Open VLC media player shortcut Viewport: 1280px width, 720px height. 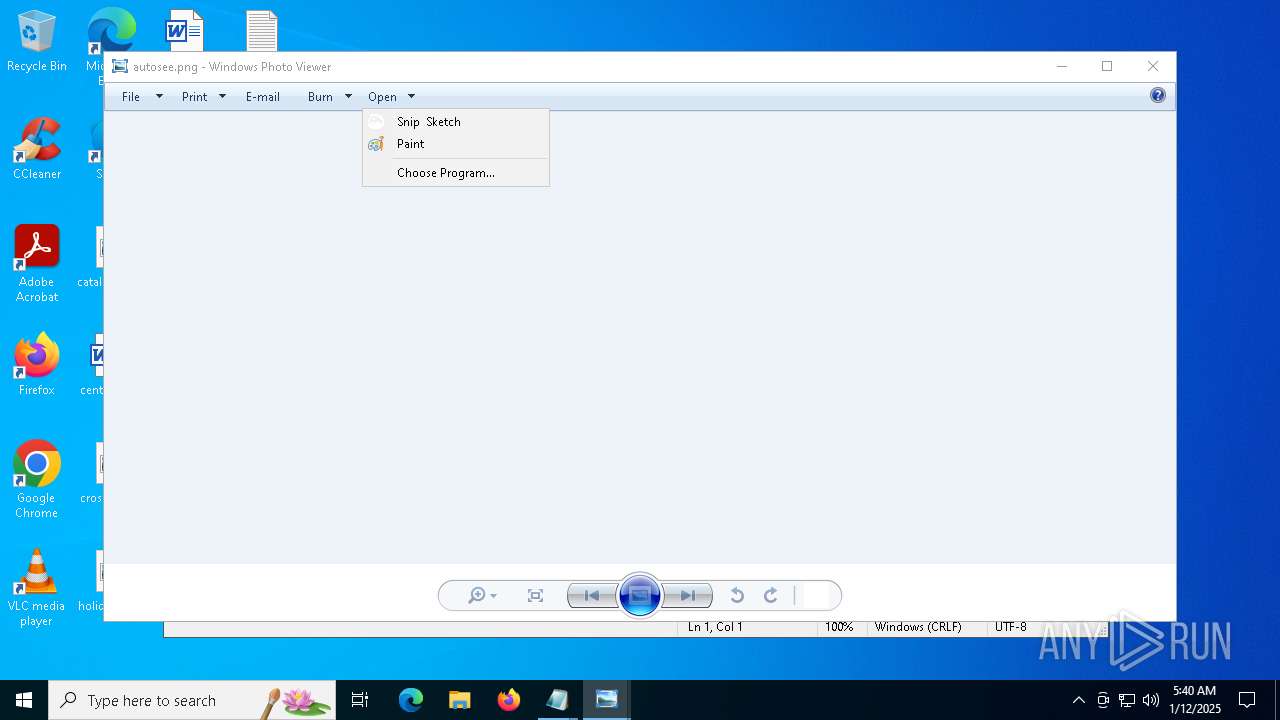[x=37, y=588]
